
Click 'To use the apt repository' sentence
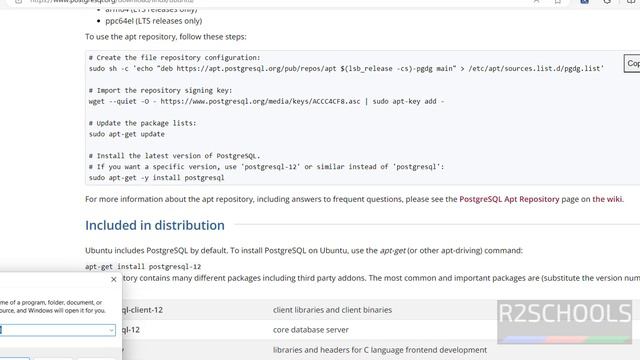tap(166, 37)
